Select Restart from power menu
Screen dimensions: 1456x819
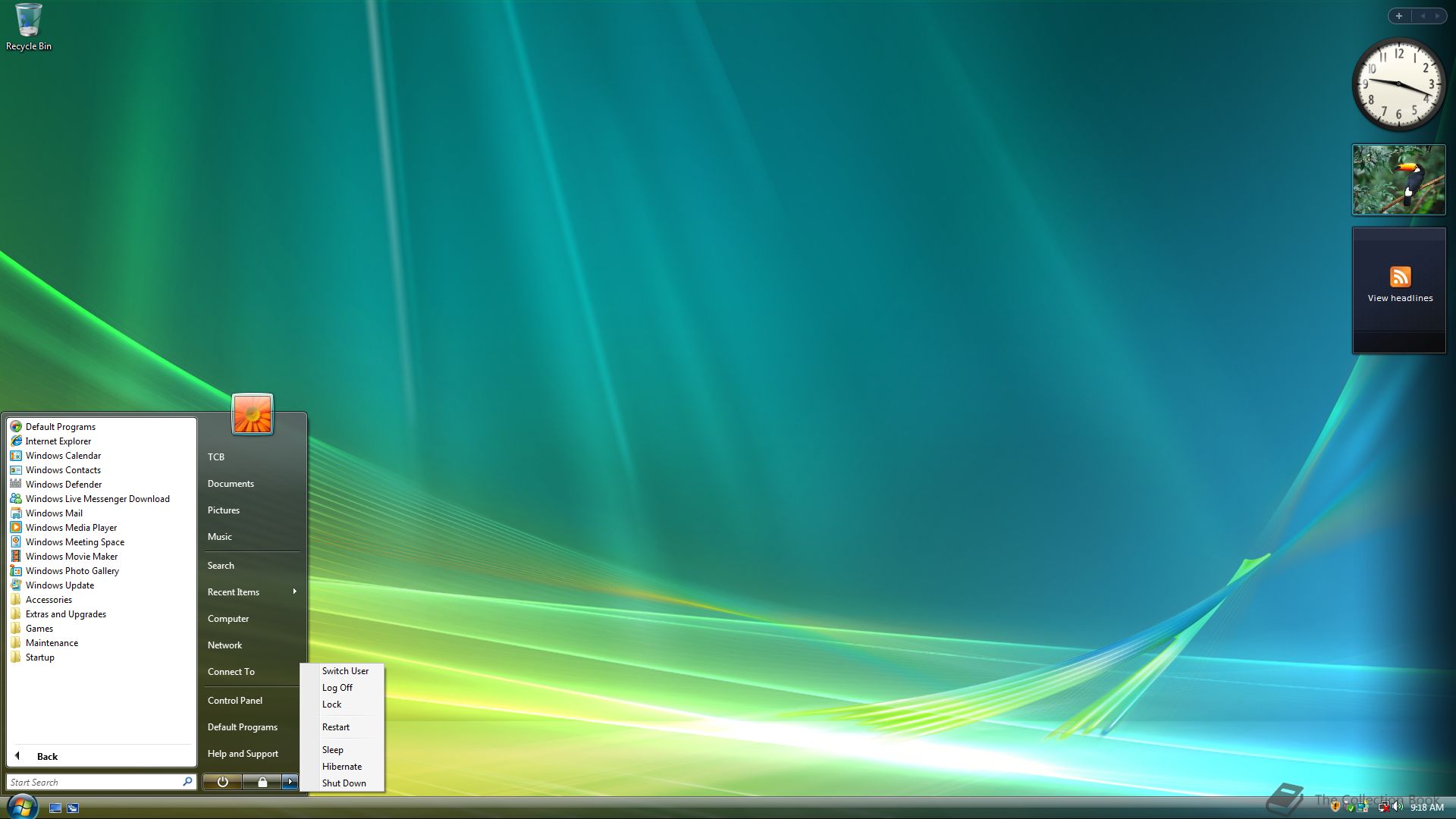point(336,727)
